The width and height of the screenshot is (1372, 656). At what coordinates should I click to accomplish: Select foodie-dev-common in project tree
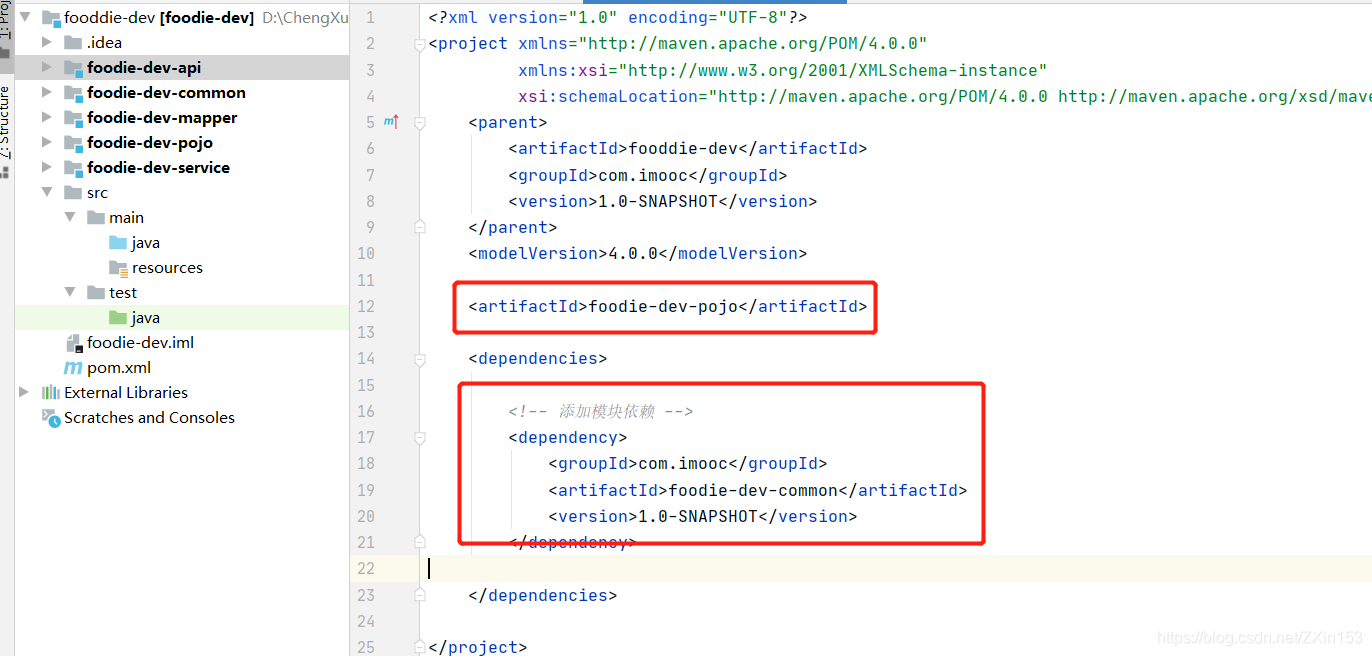[x=166, y=92]
